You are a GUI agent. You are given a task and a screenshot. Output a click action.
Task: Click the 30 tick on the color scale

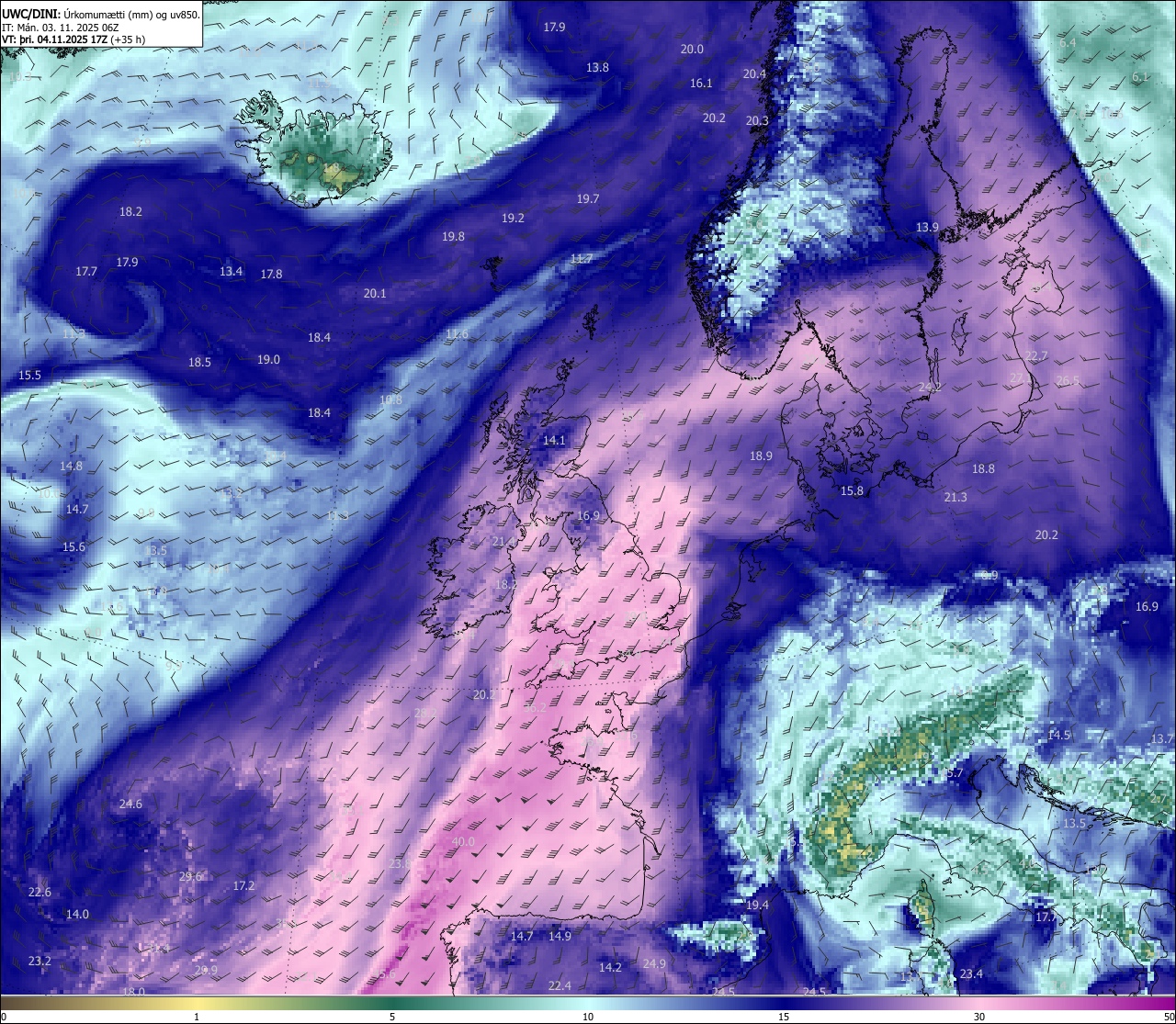979,1018
